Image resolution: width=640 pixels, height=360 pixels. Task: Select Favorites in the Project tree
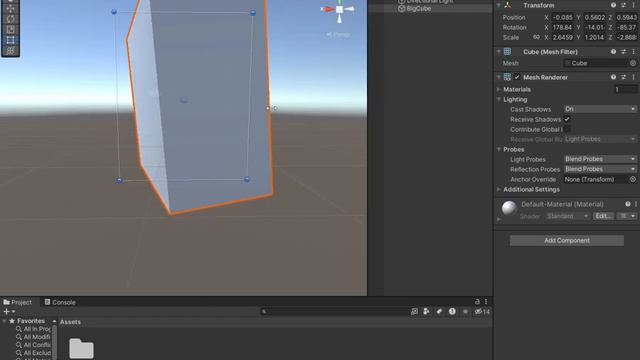click(31, 321)
